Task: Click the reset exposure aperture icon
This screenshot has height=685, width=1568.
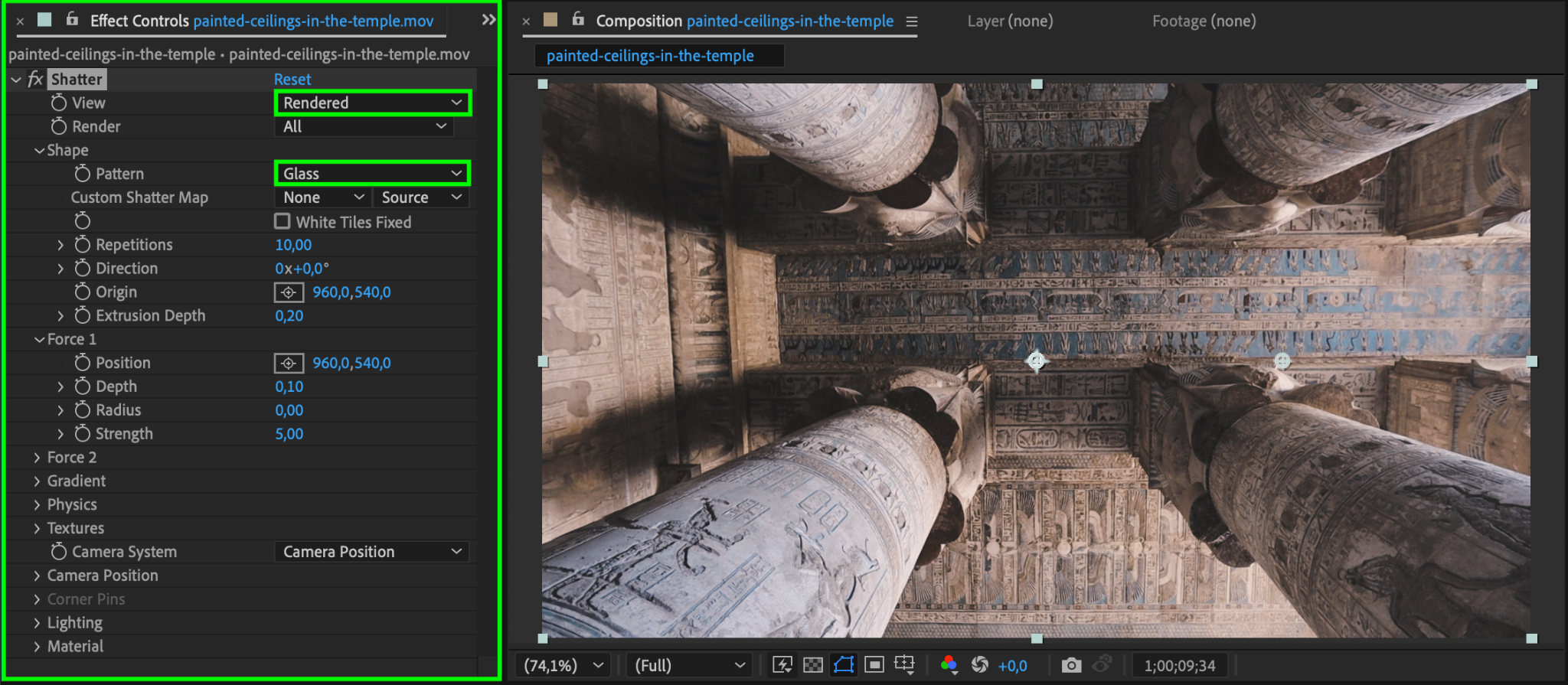Action: tap(979, 665)
